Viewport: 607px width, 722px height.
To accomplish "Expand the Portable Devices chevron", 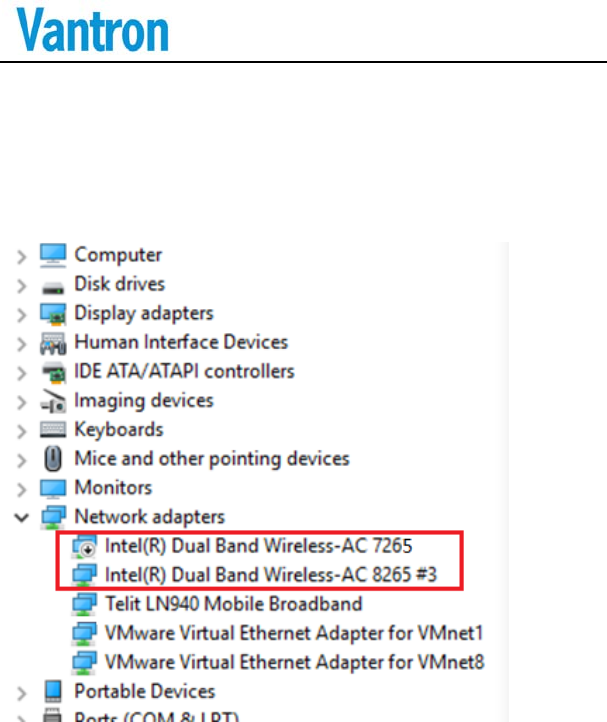I will [21, 693].
